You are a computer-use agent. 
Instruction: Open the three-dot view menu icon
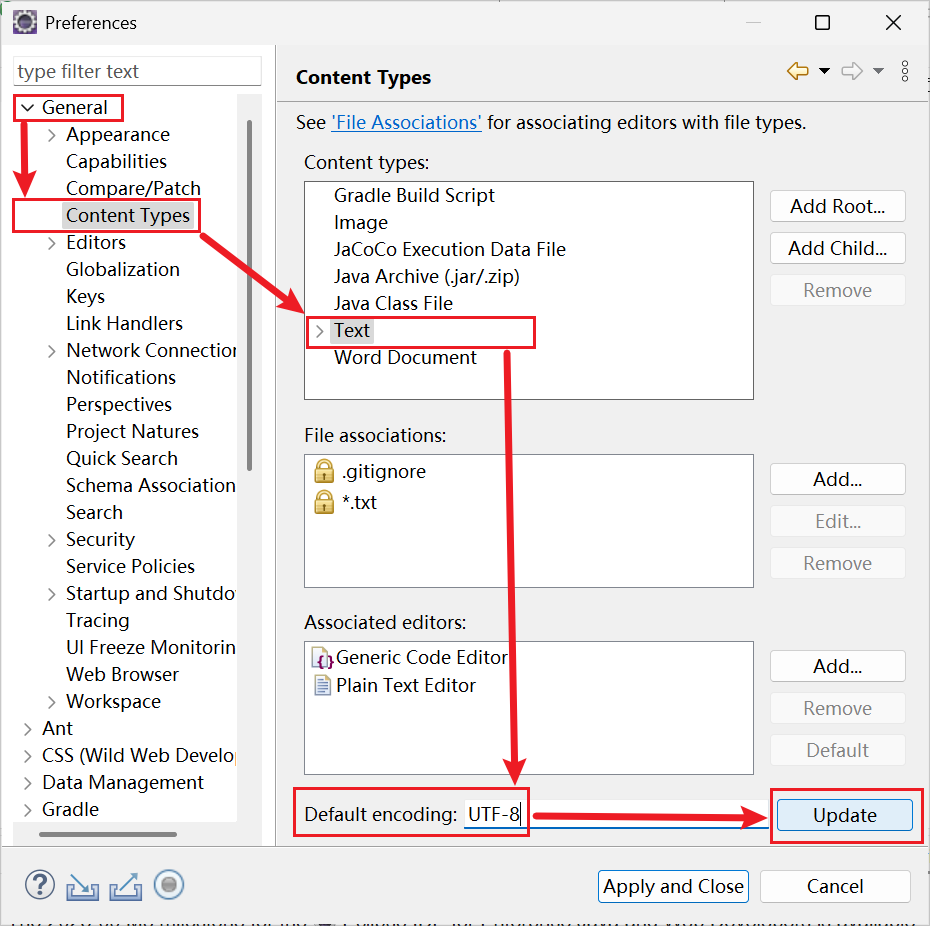[904, 71]
